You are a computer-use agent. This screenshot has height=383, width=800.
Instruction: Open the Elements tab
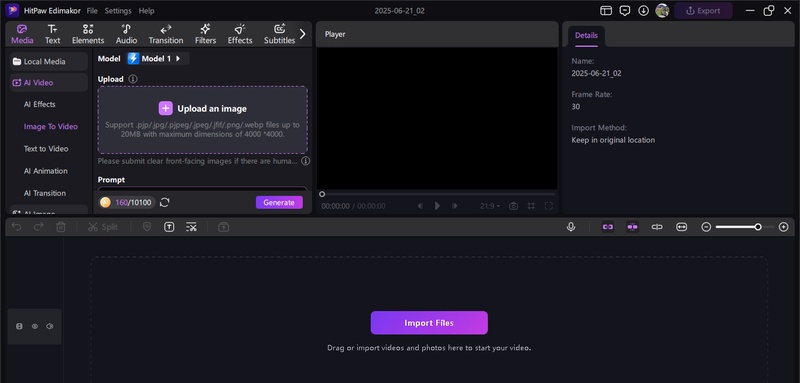[88, 34]
